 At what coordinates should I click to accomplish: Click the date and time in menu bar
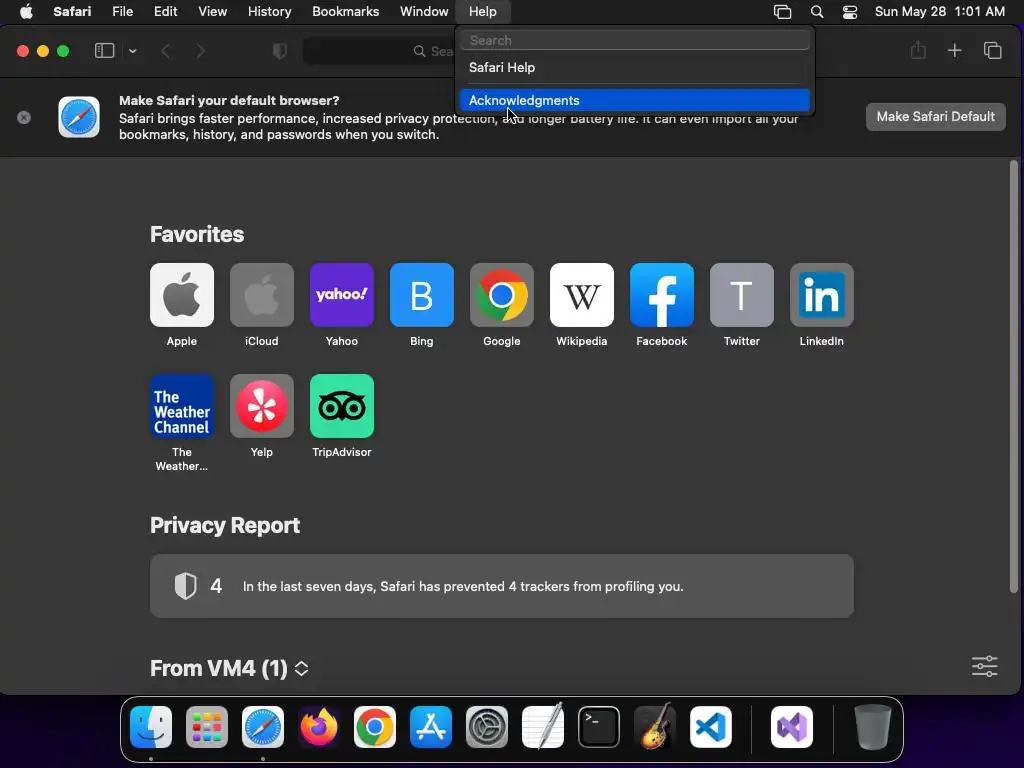point(940,12)
